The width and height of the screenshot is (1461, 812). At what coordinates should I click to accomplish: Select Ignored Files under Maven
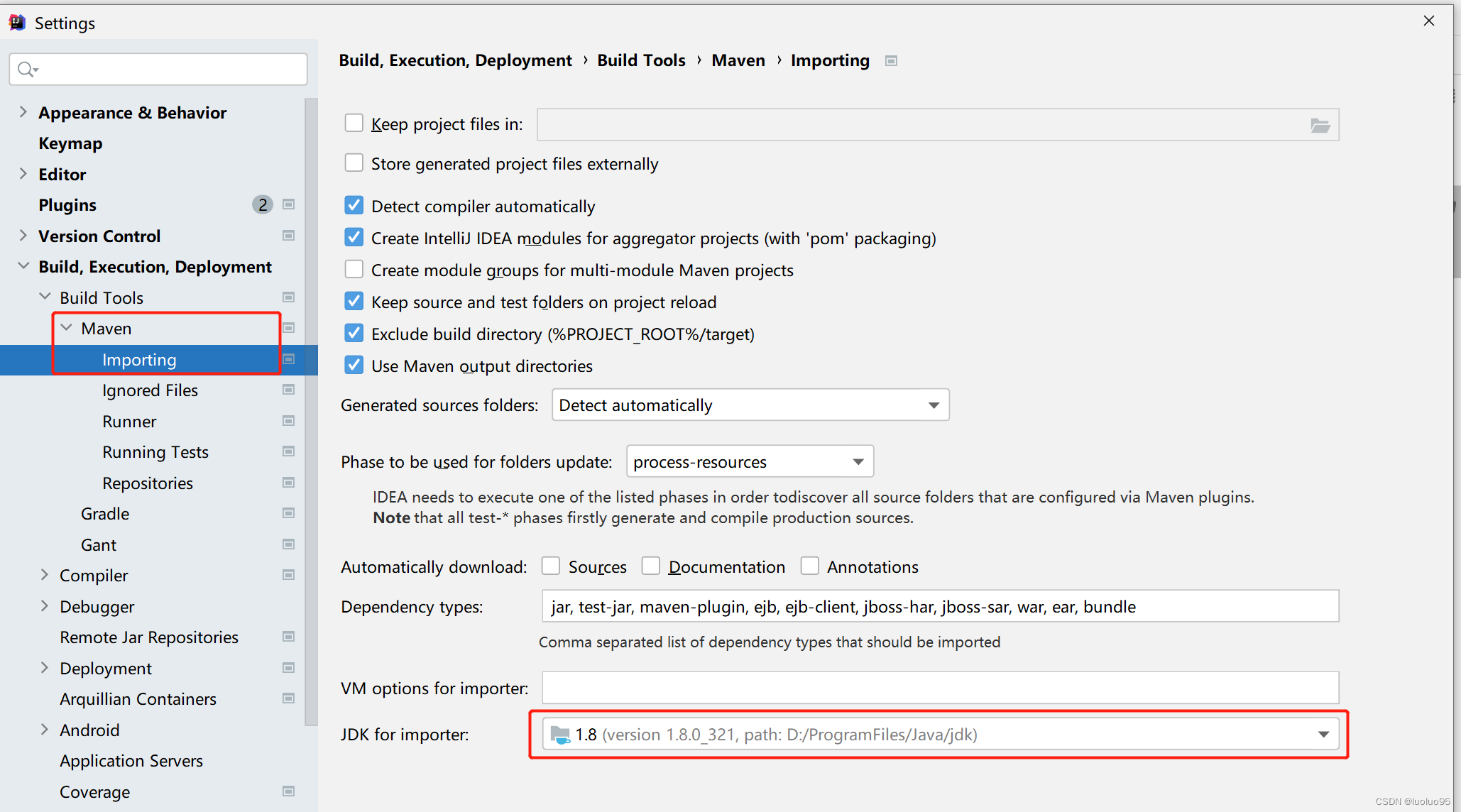(150, 390)
